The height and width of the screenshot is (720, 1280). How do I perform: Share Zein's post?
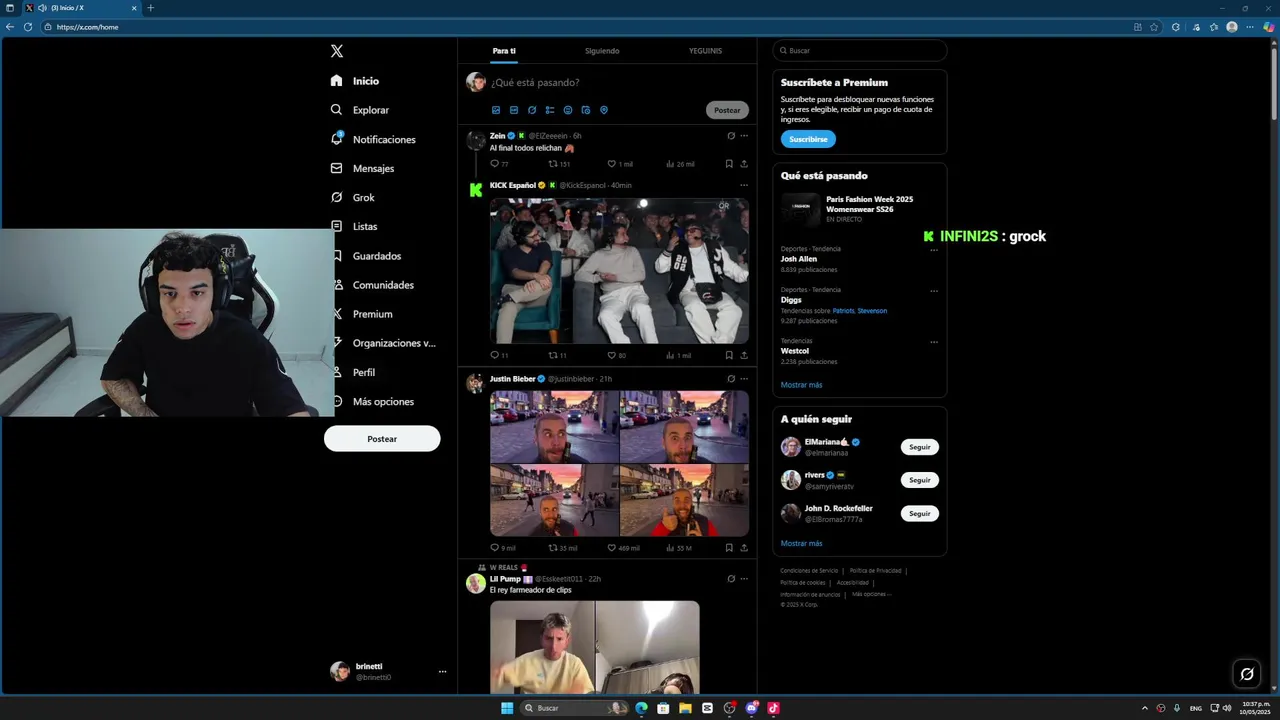tap(744, 164)
